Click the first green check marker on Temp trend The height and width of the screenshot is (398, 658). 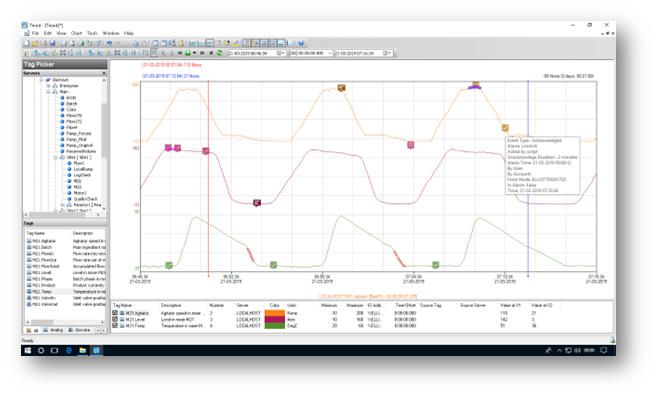[169, 265]
